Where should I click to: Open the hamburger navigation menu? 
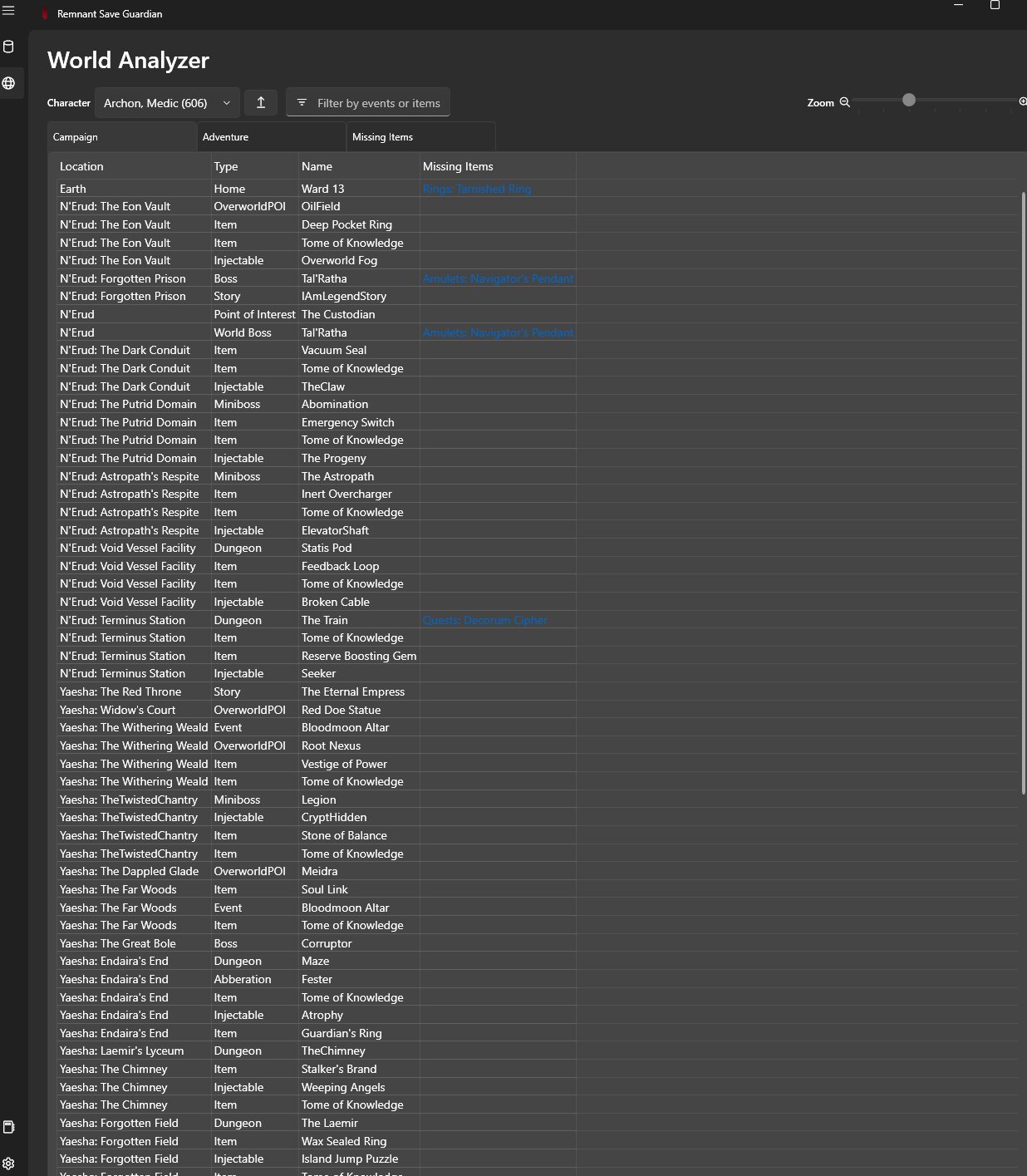coord(9,12)
